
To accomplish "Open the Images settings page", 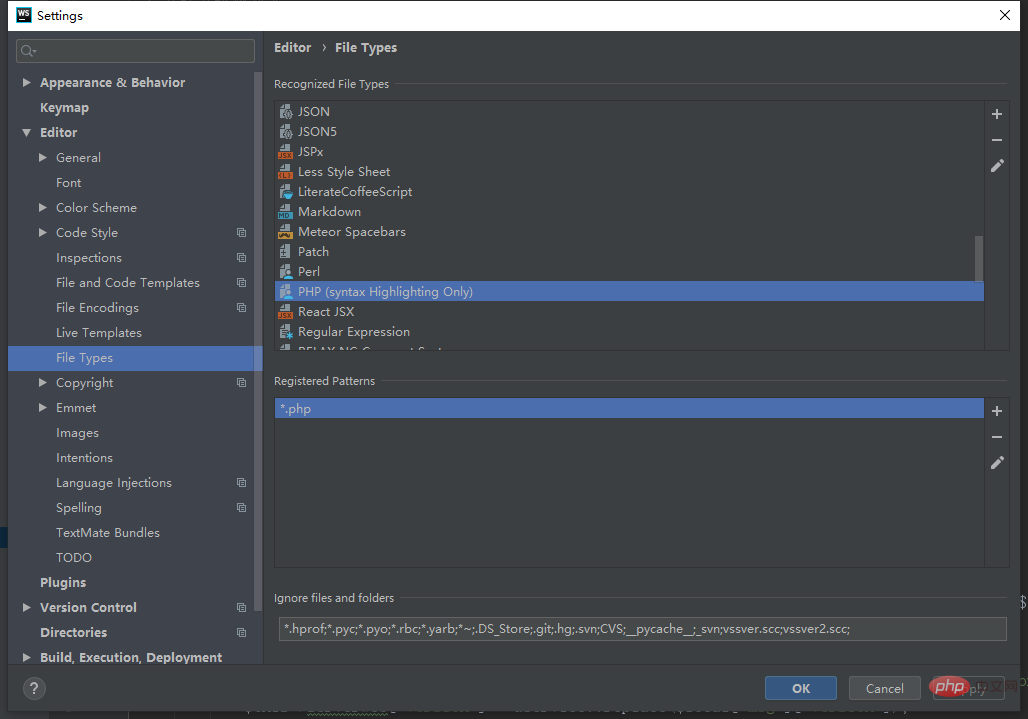I will pyautogui.click(x=77, y=433).
